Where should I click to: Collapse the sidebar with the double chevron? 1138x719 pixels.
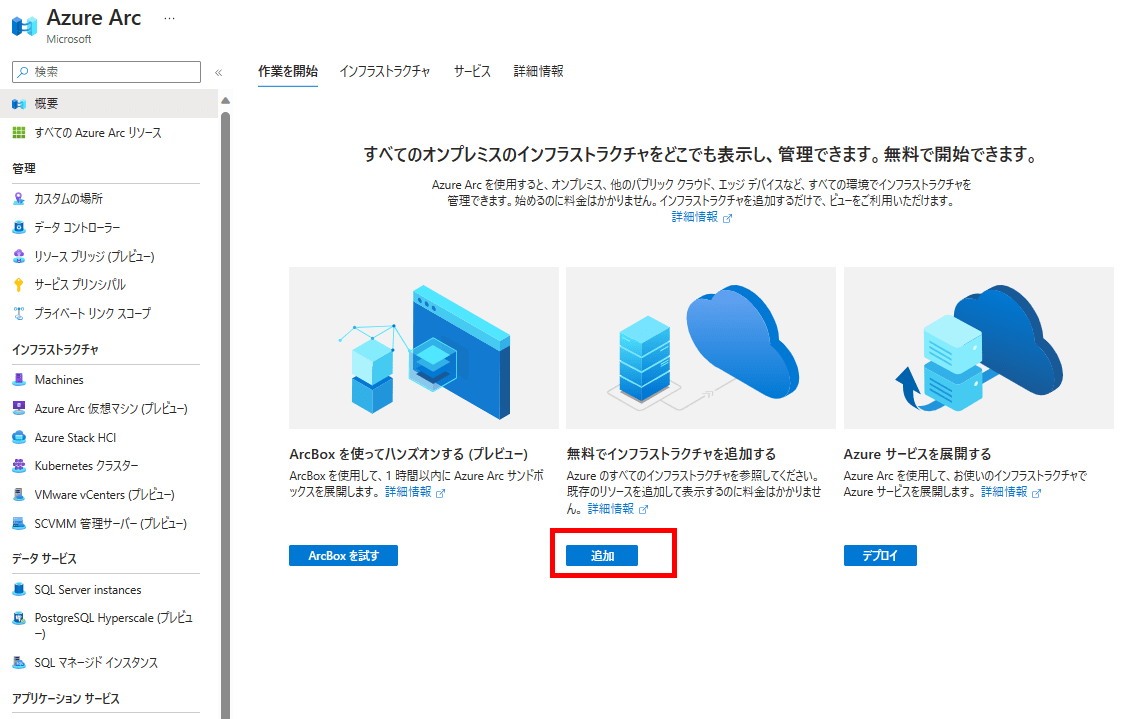(x=218, y=73)
